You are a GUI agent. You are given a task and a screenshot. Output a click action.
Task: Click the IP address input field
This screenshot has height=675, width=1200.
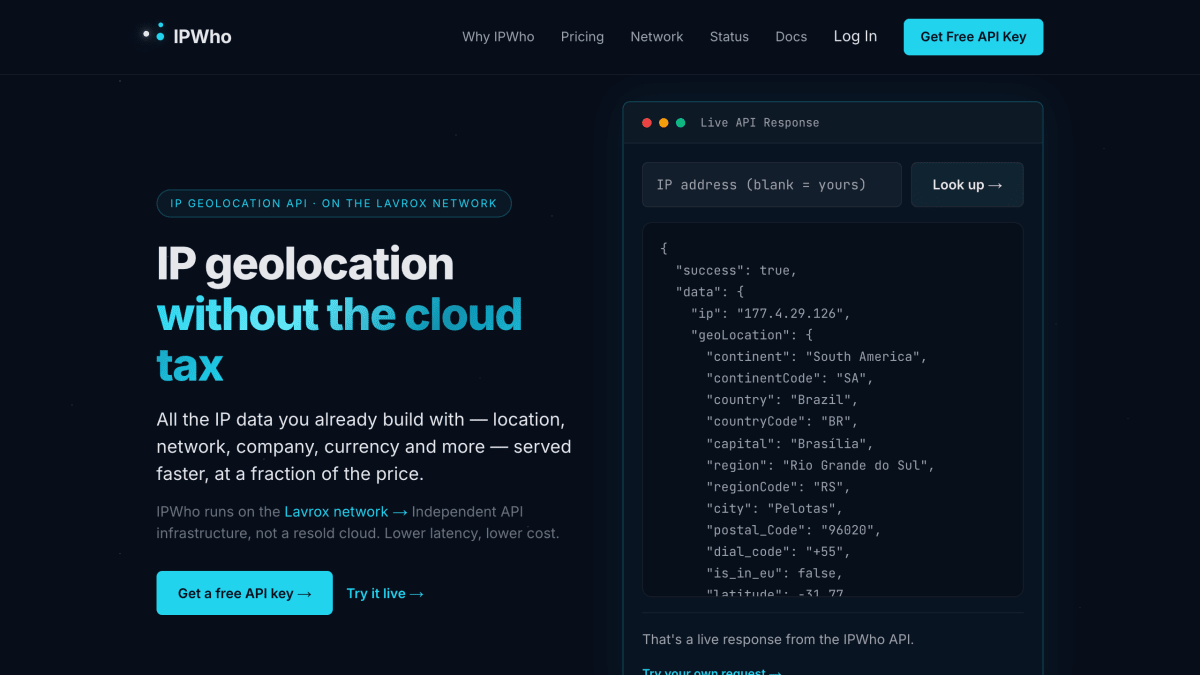click(x=772, y=185)
